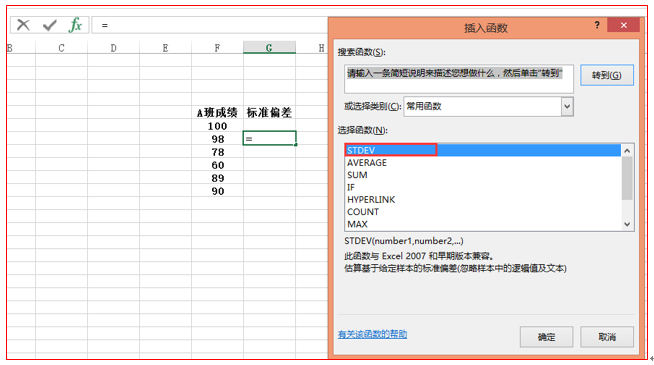The width and height of the screenshot is (654, 365).
Task: Click the formula bar input showing =
Action: [209, 25]
